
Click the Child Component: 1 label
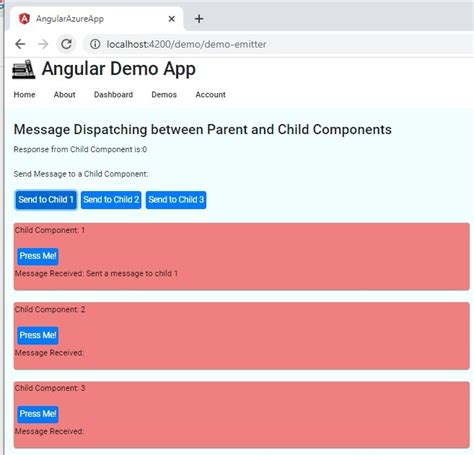(x=50, y=230)
